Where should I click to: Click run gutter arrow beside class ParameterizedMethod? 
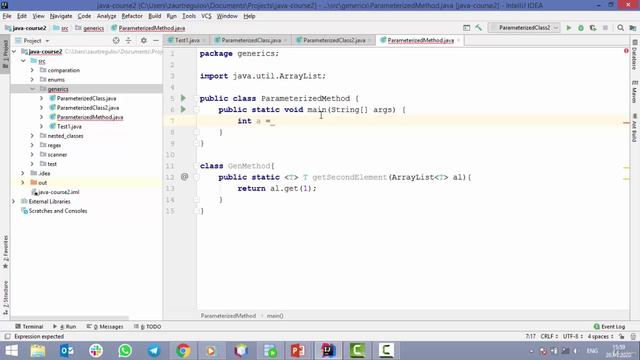coord(183,98)
